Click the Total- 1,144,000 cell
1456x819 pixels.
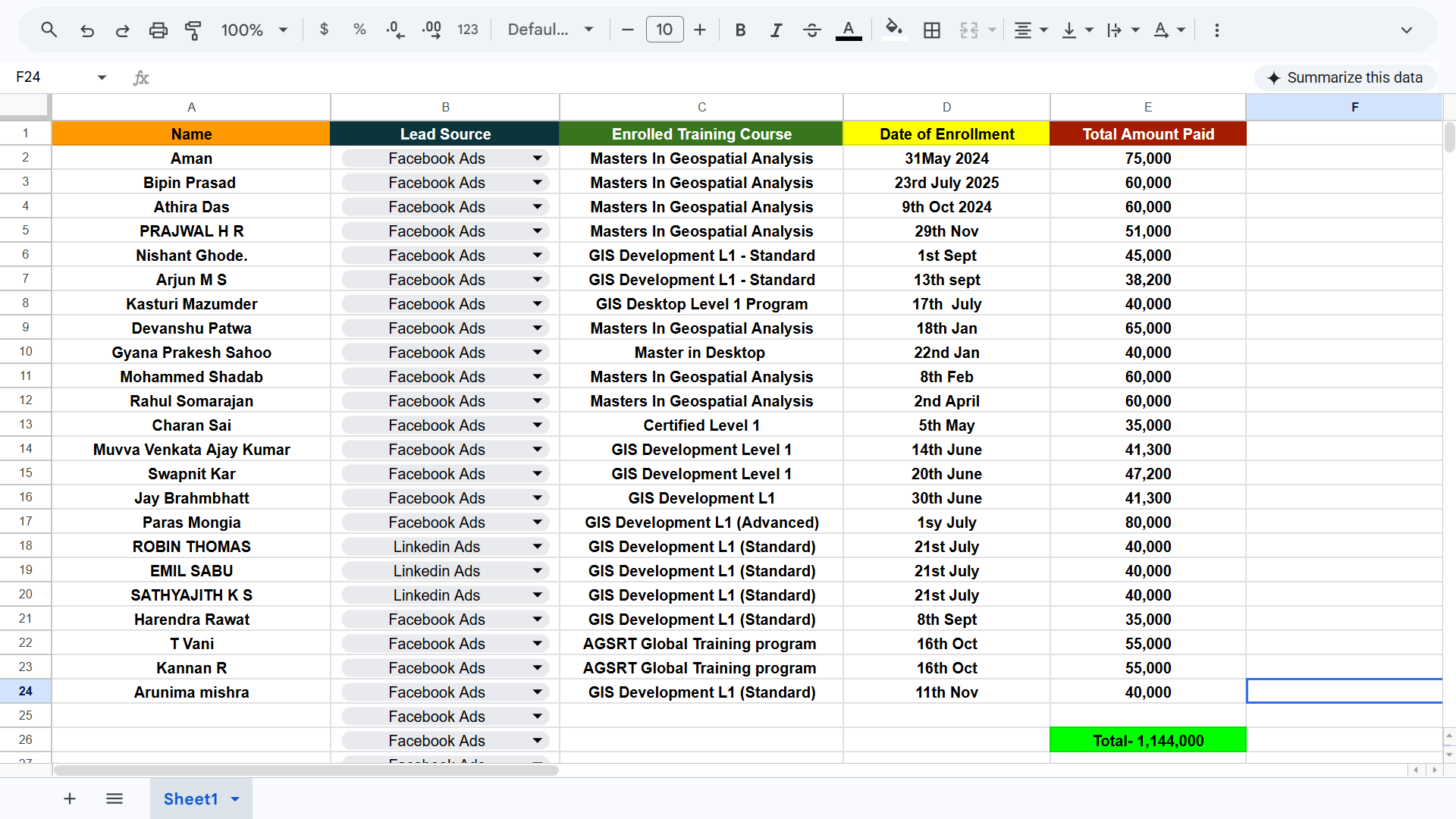point(1148,740)
